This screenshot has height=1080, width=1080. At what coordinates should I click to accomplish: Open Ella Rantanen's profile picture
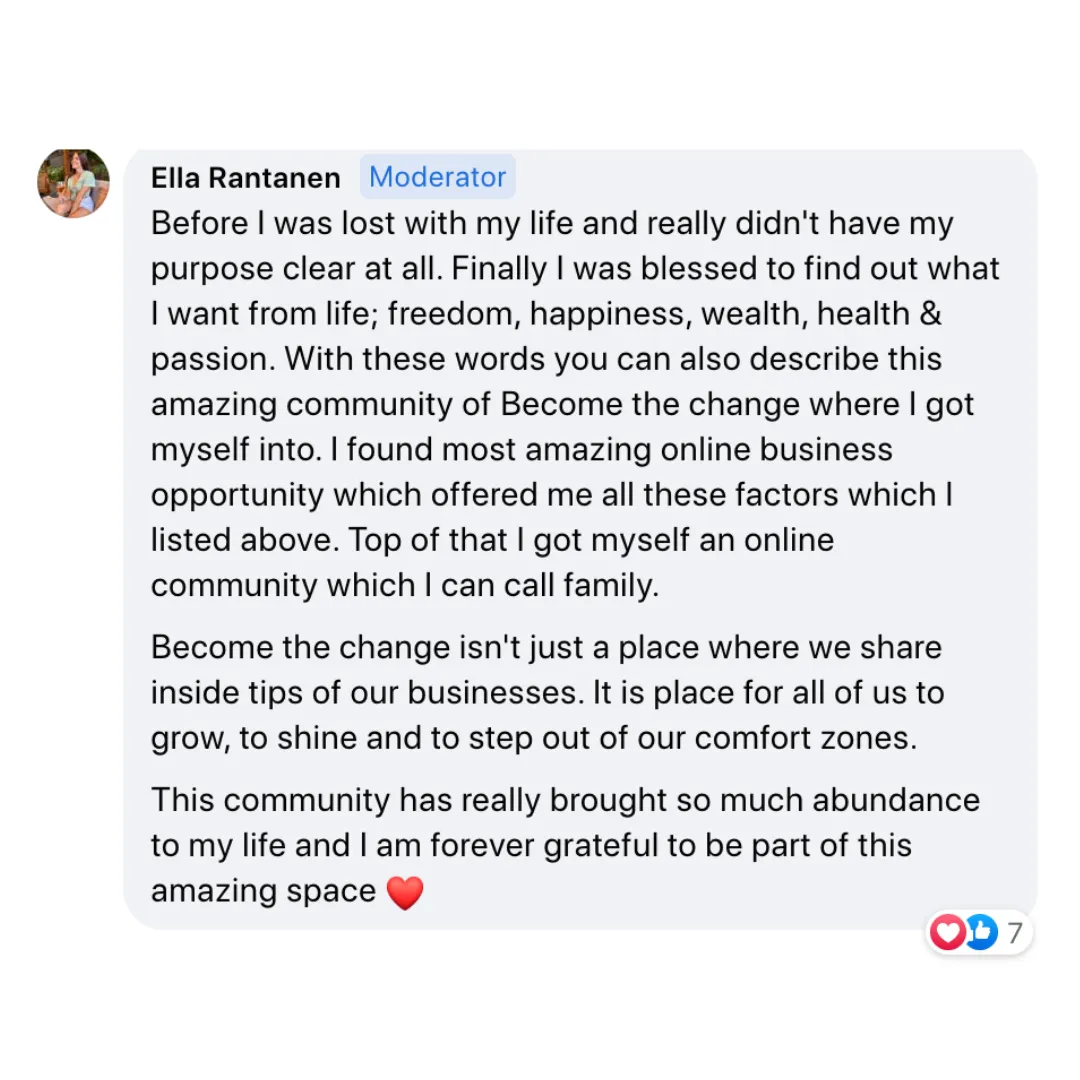tap(73, 183)
